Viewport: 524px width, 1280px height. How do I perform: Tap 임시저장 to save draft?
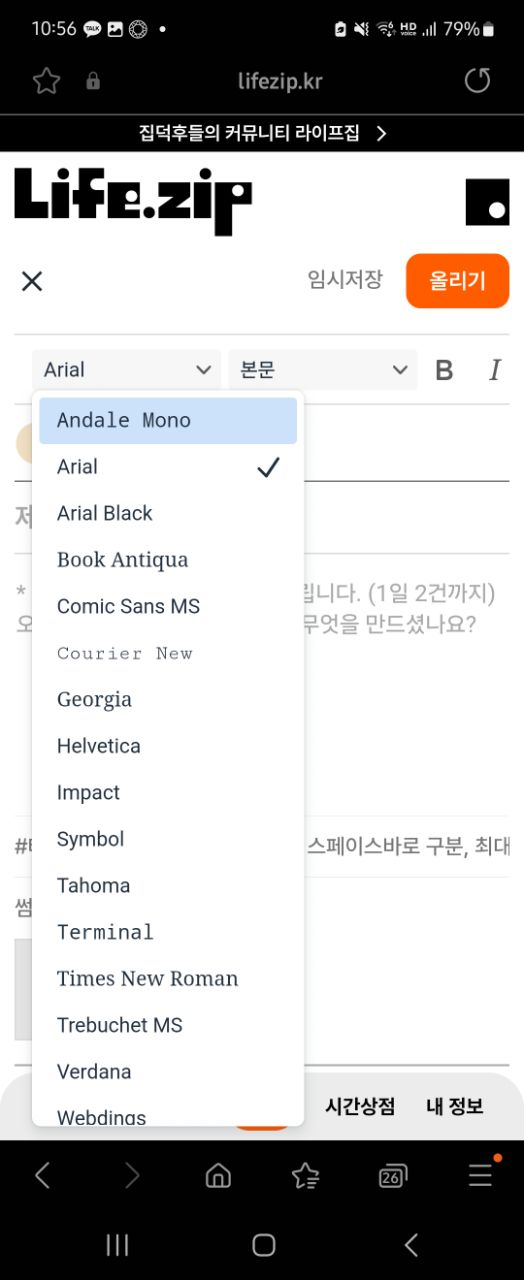345,280
